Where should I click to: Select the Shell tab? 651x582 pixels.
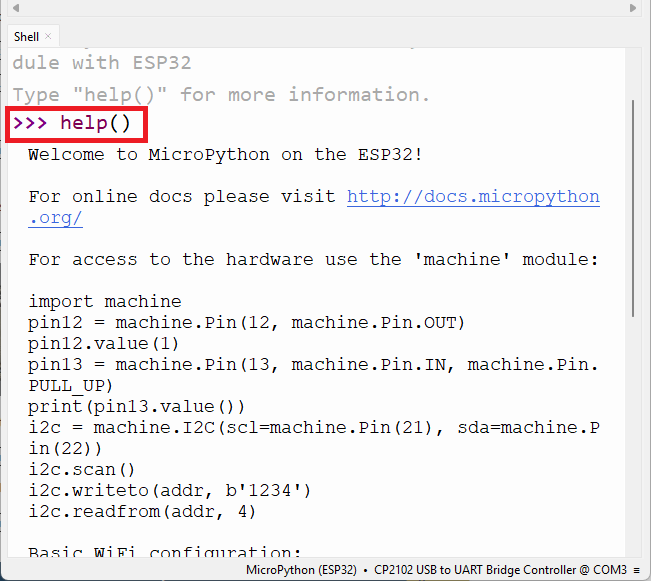(27, 37)
